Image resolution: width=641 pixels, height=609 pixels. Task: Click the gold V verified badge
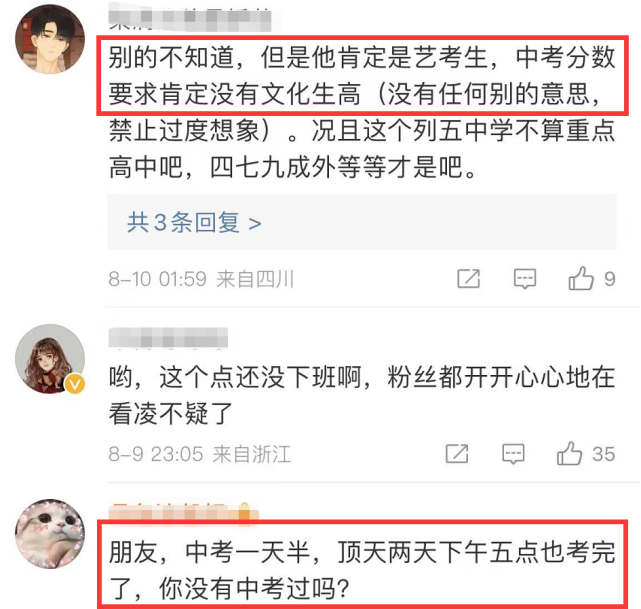75,384
